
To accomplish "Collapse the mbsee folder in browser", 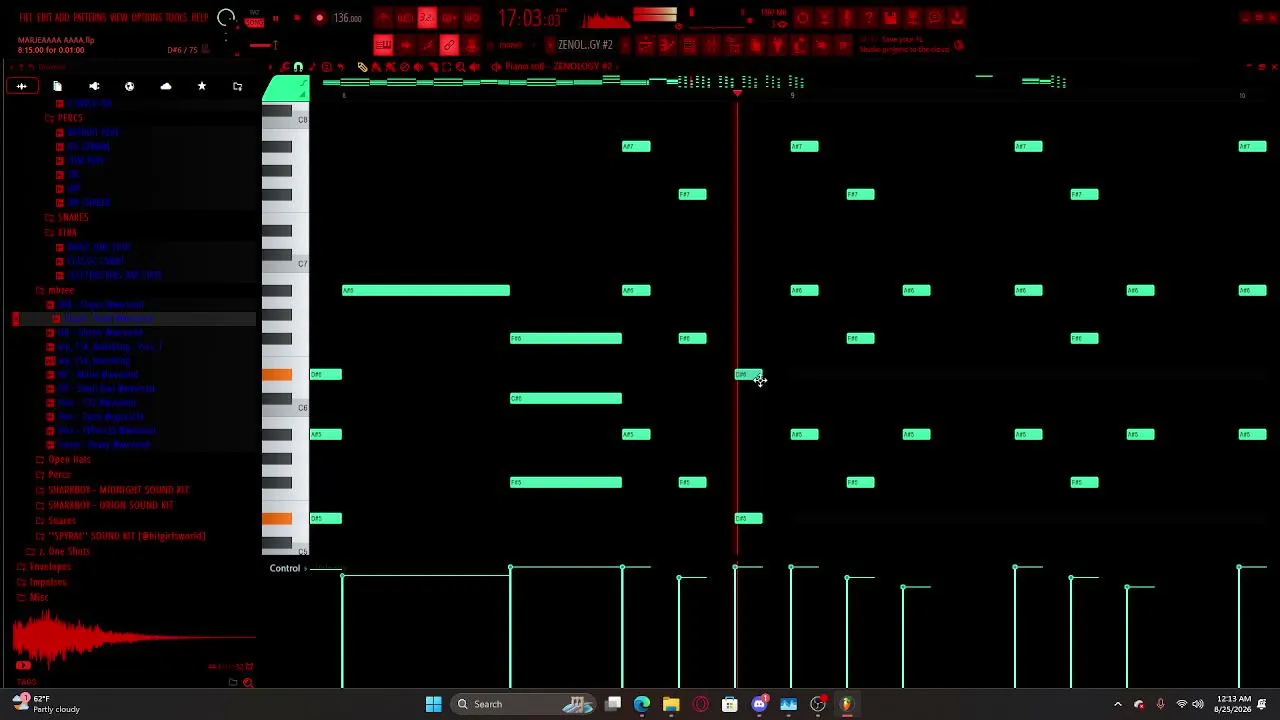I will pyautogui.click(x=60, y=290).
